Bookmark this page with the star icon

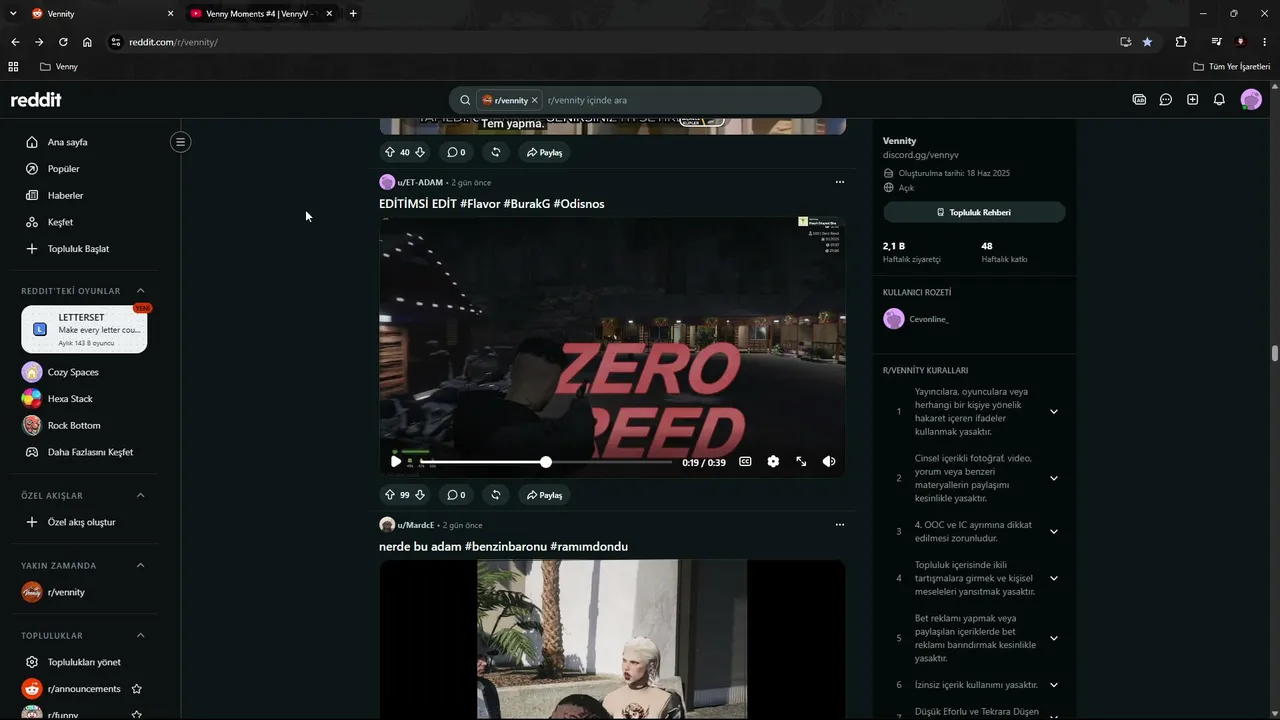(x=1147, y=42)
